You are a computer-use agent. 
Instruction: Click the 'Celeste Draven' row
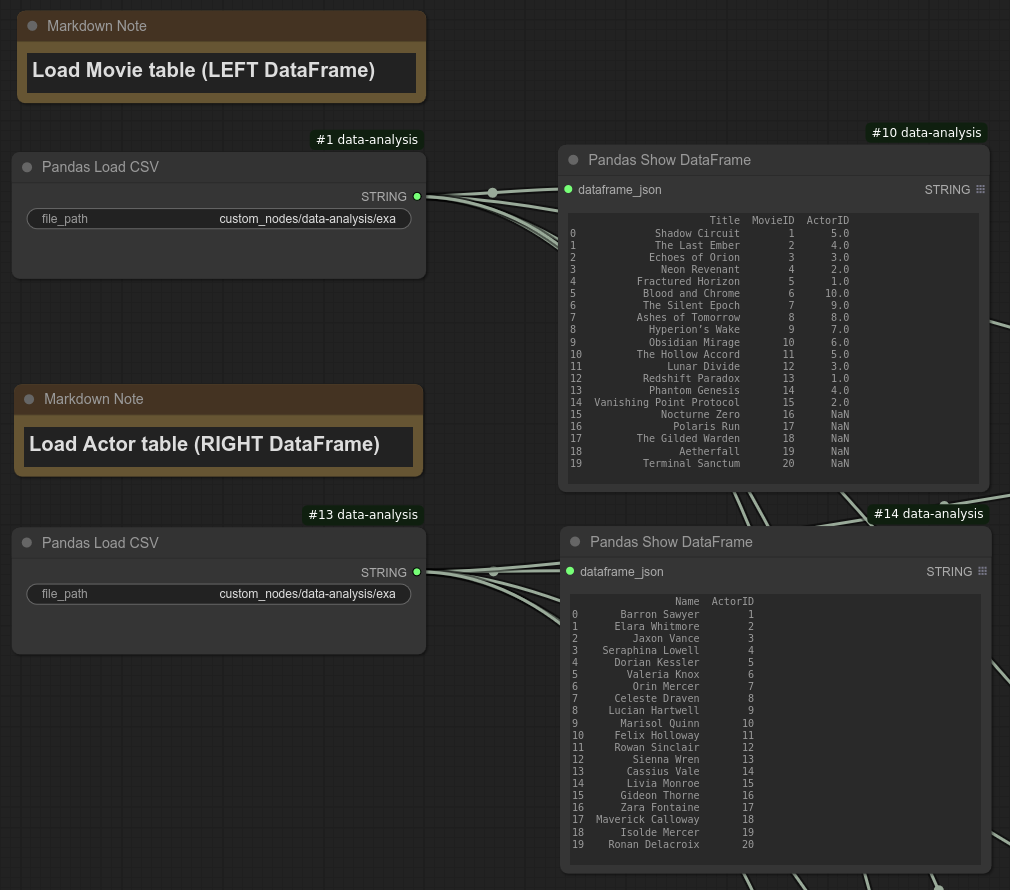coord(663,699)
